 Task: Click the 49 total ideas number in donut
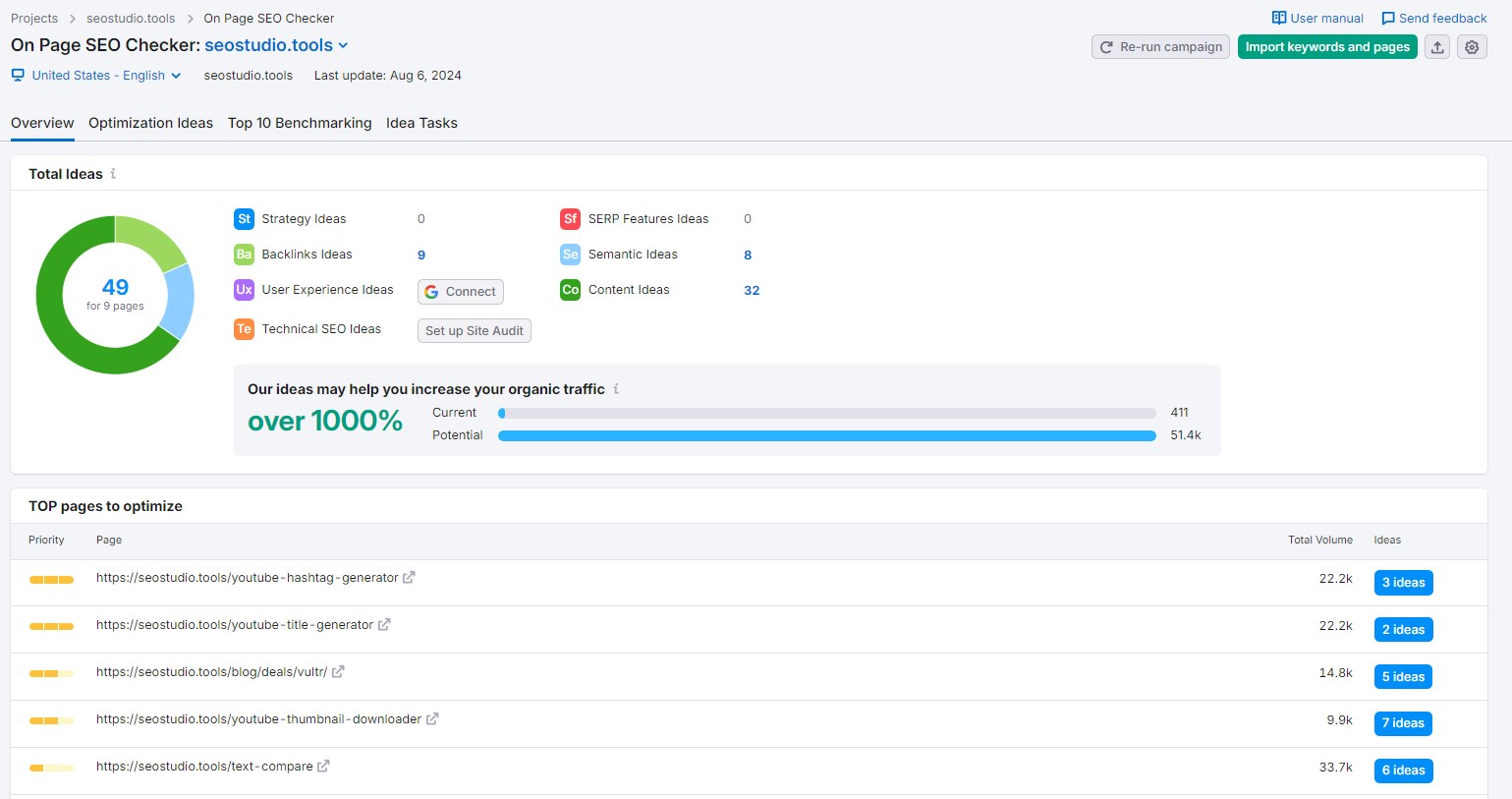coord(115,287)
